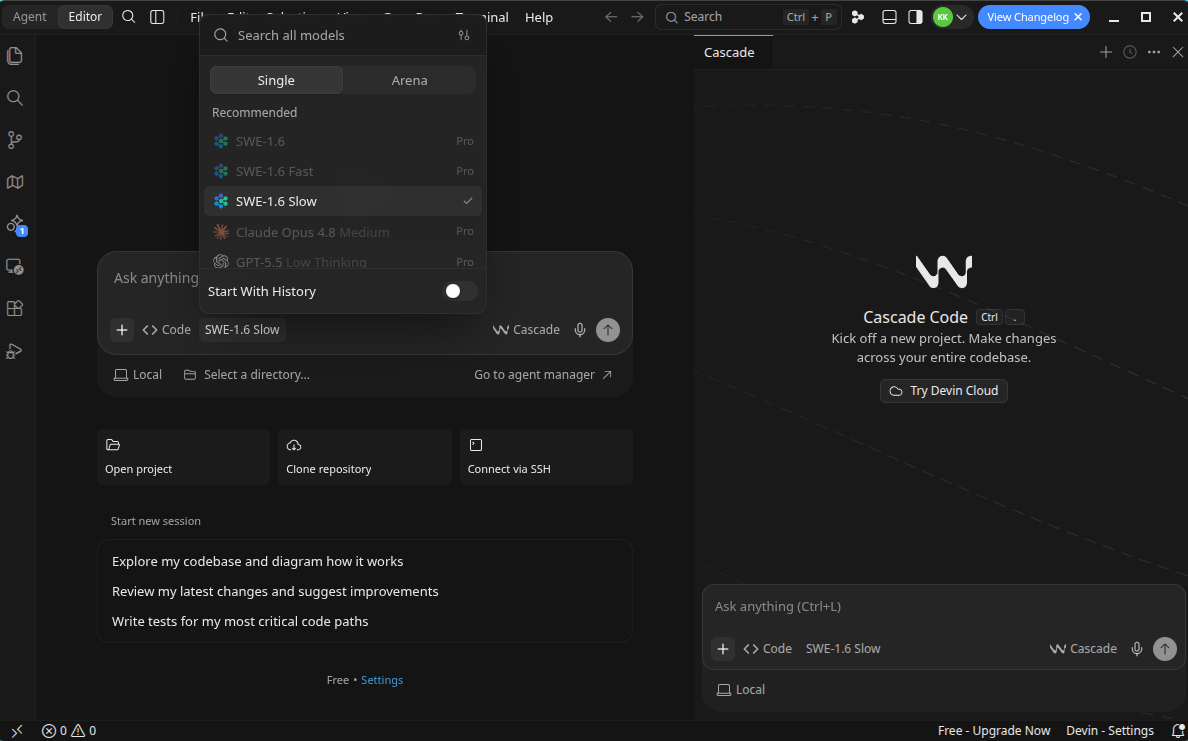
Task: Toggle the sidebar layout icon beside magnifier
Action: [x=157, y=17]
